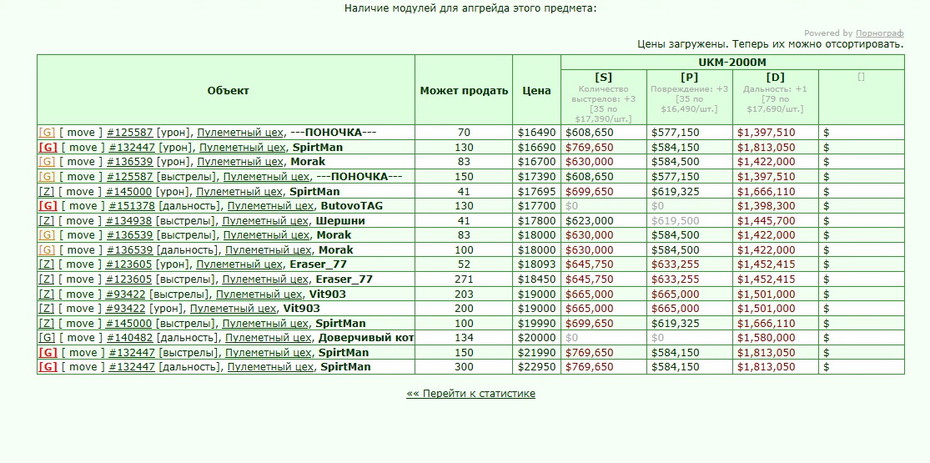Click the quantity 271 in the Может продать column
This screenshot has height=463, width=930.
point(464,279)
